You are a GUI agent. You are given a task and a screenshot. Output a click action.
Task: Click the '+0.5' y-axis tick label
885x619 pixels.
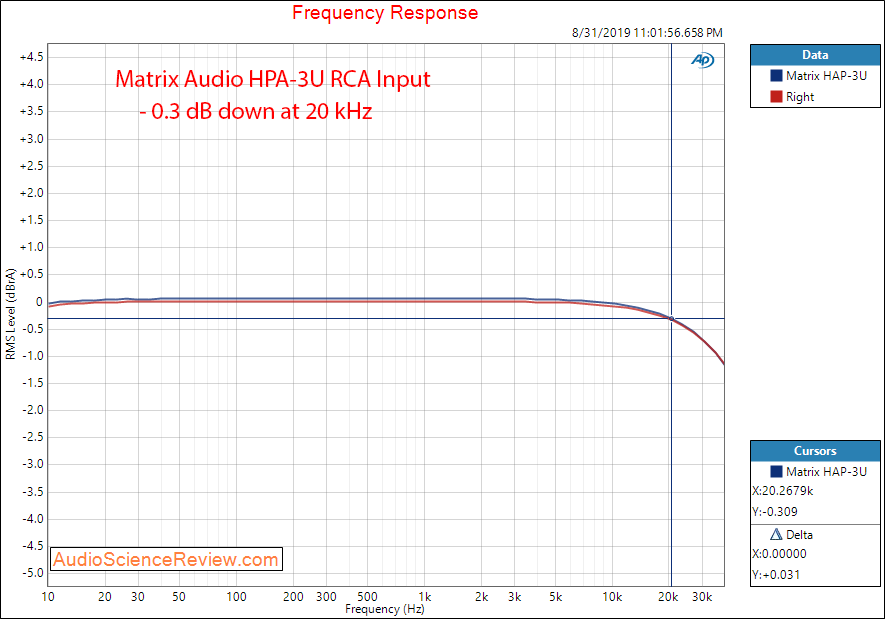click(x=32, y=274)
